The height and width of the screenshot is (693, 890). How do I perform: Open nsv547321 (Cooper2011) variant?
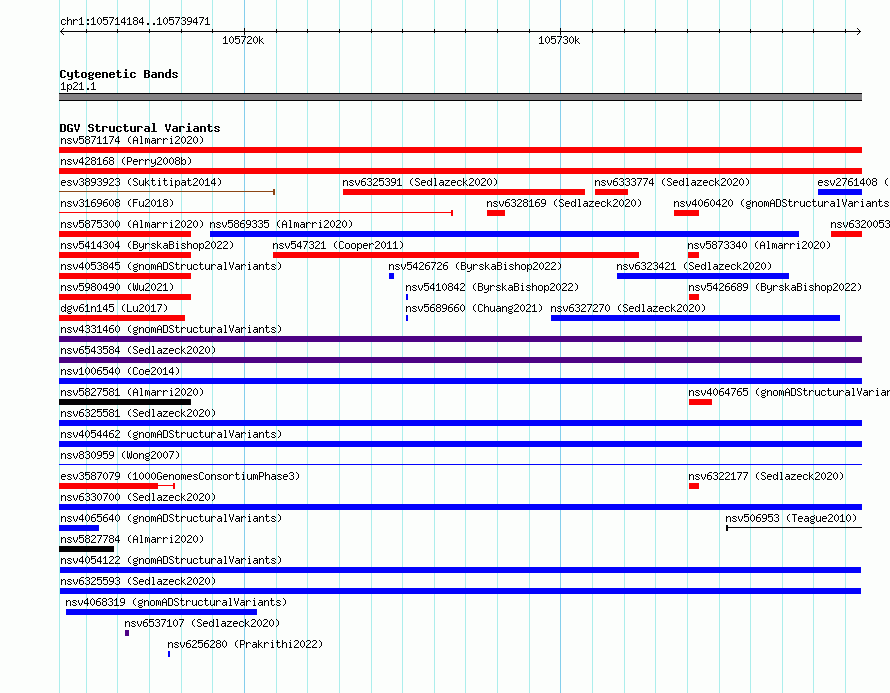[338, 245]
